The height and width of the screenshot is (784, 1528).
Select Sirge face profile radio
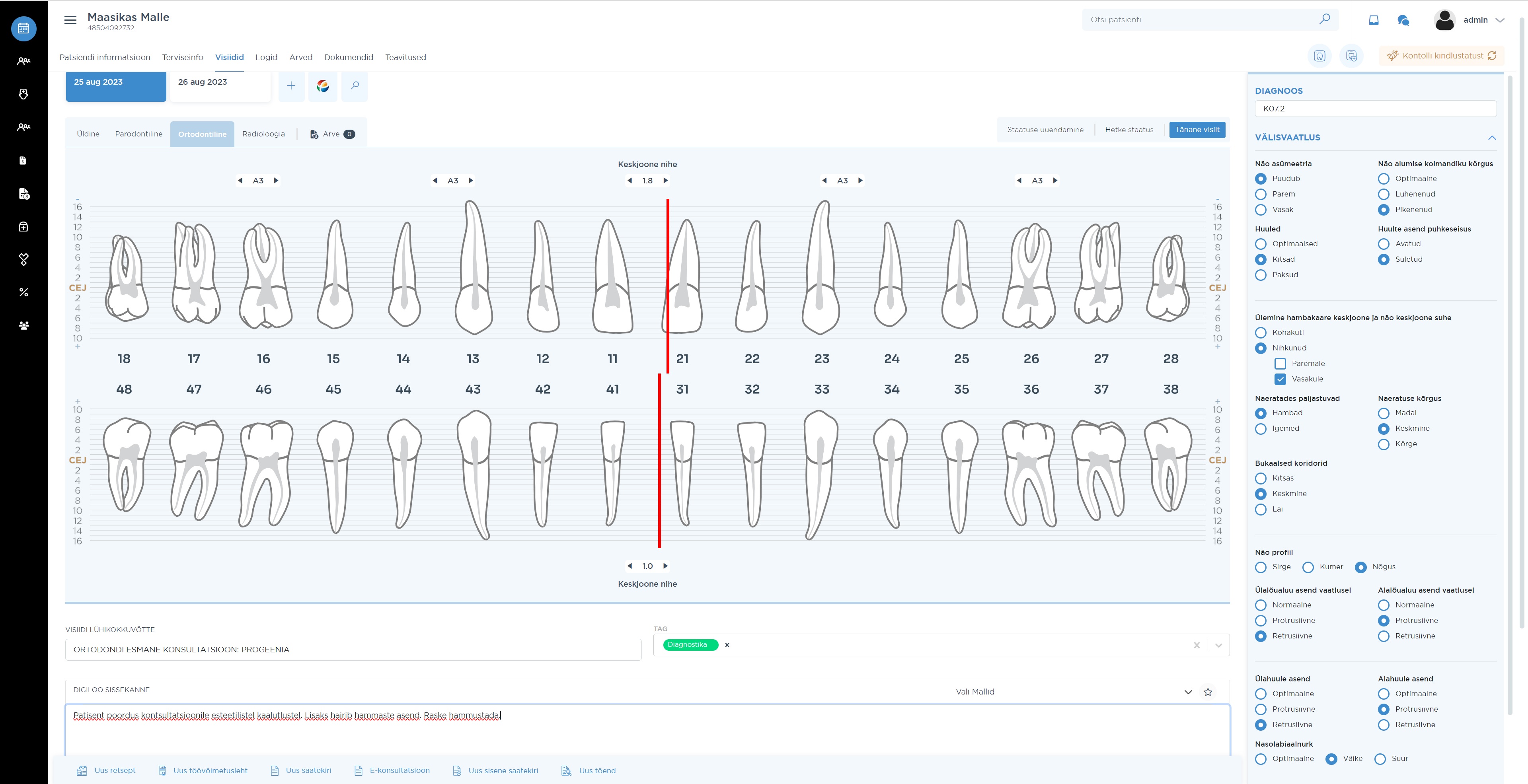coord(1261,567)
